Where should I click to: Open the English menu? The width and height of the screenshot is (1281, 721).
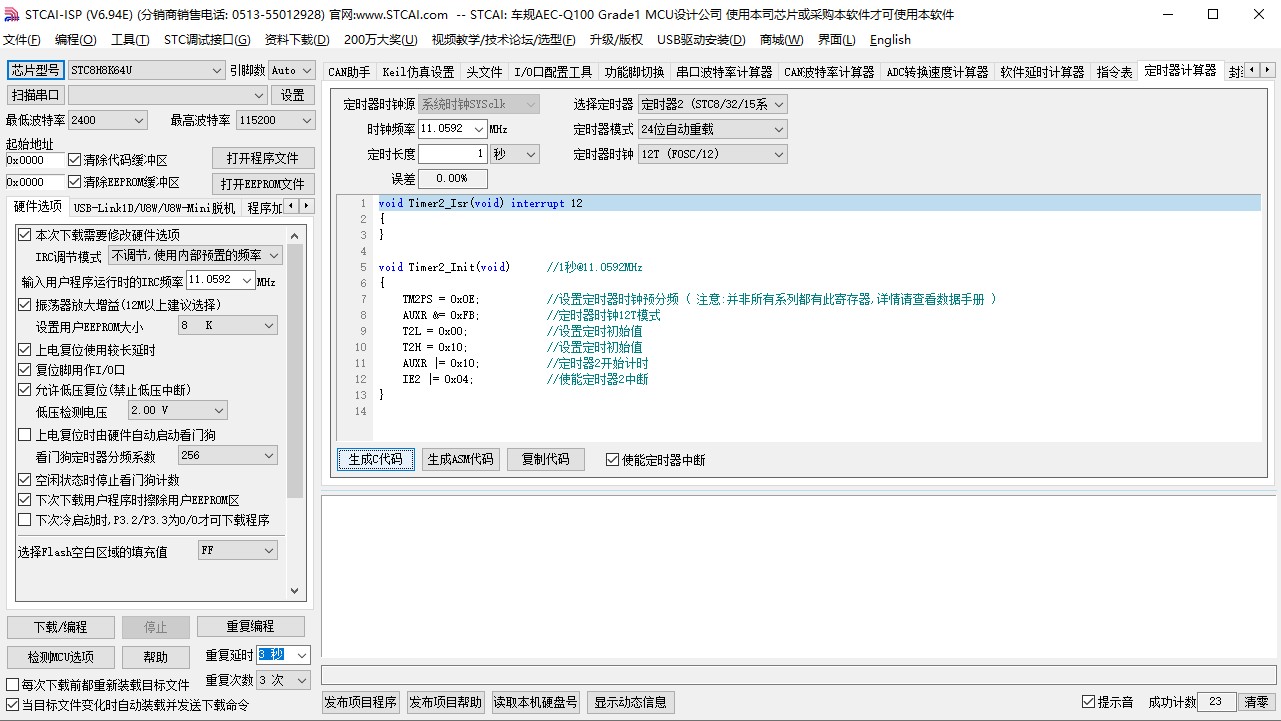click(890, 40)
